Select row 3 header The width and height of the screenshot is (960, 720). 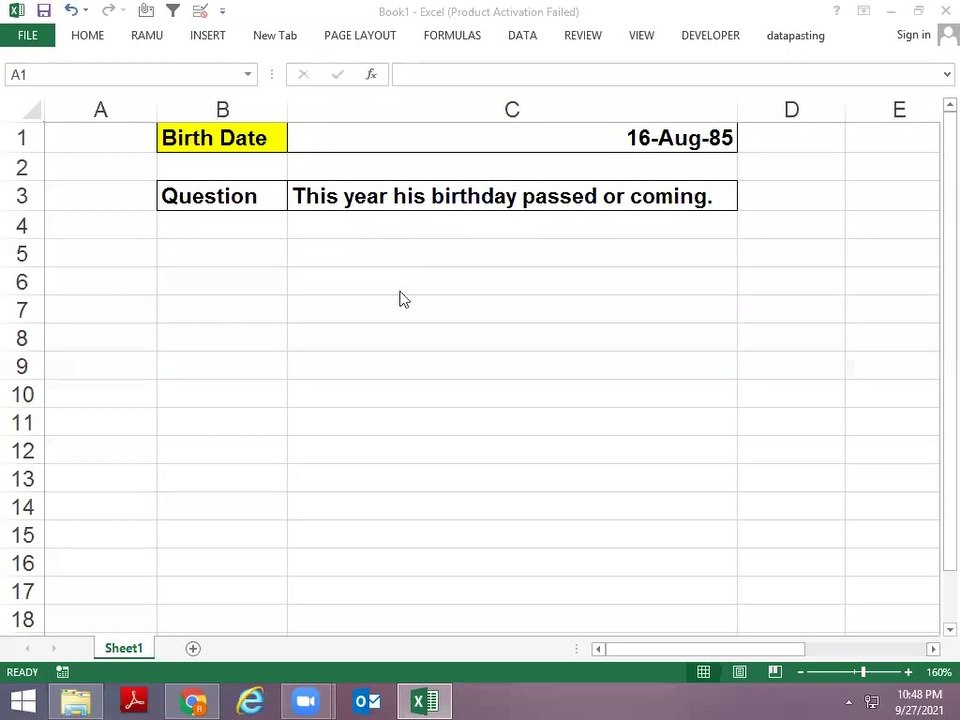[22, 196]
